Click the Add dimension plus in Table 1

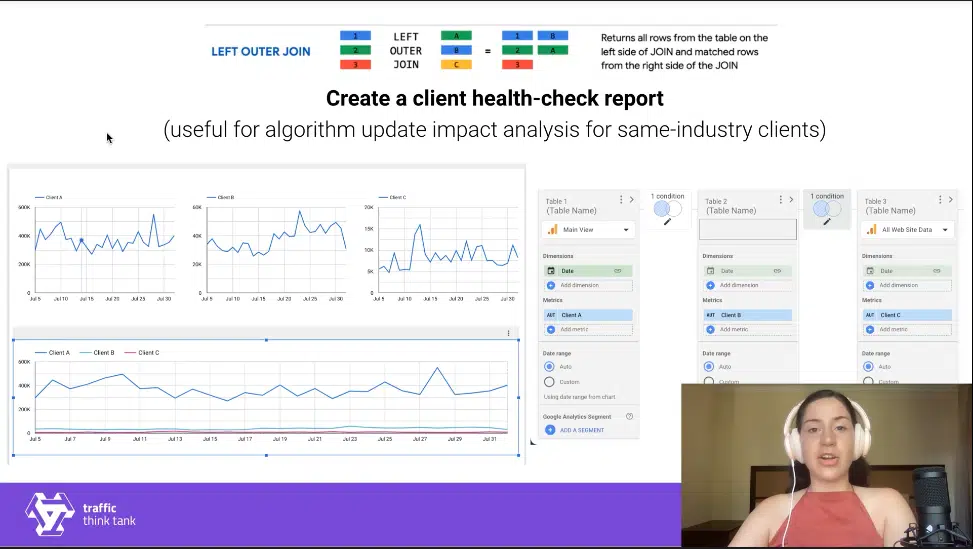(550, 285)
